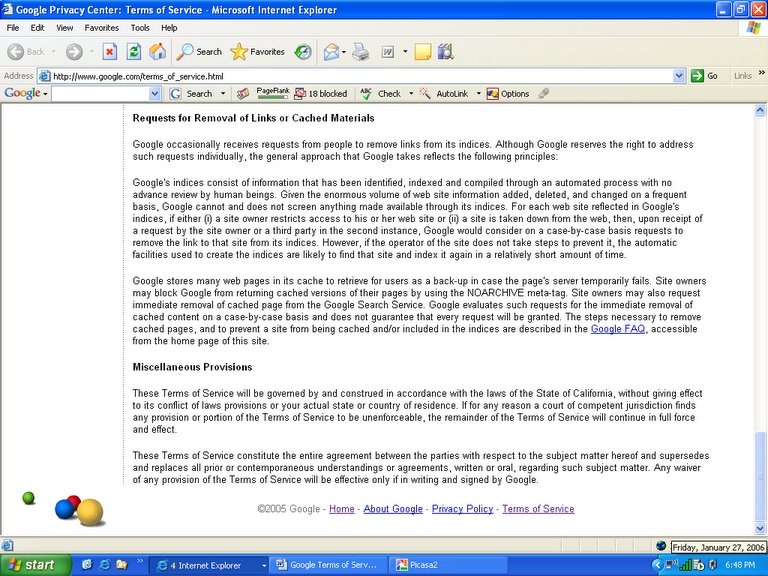The image size is (768, 576).
Task: Click the Research book icon
Action: (x=446, y=51)
